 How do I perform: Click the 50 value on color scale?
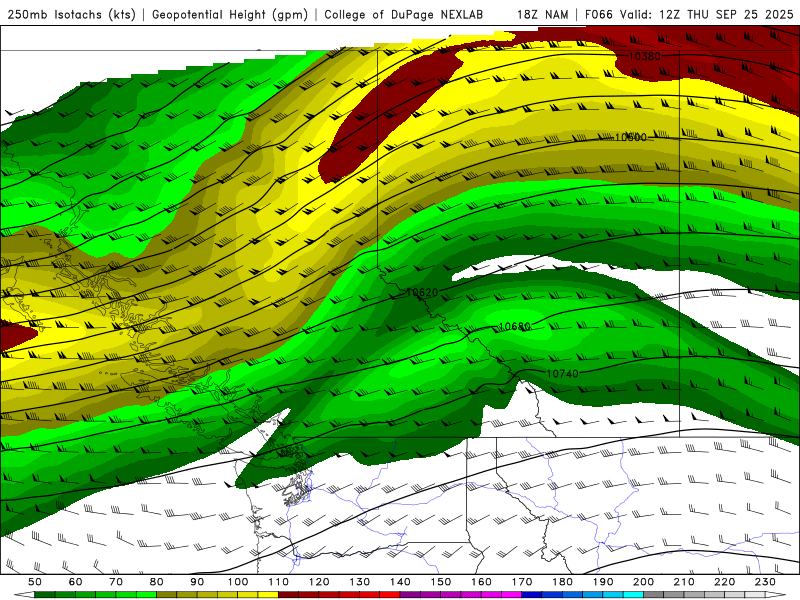point(35,582)
